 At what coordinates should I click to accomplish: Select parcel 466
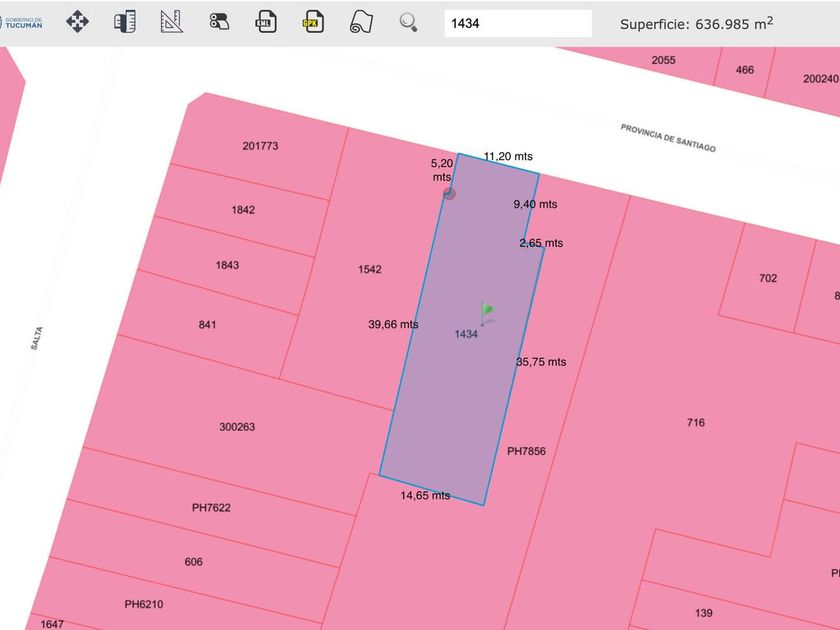point(745,70)
